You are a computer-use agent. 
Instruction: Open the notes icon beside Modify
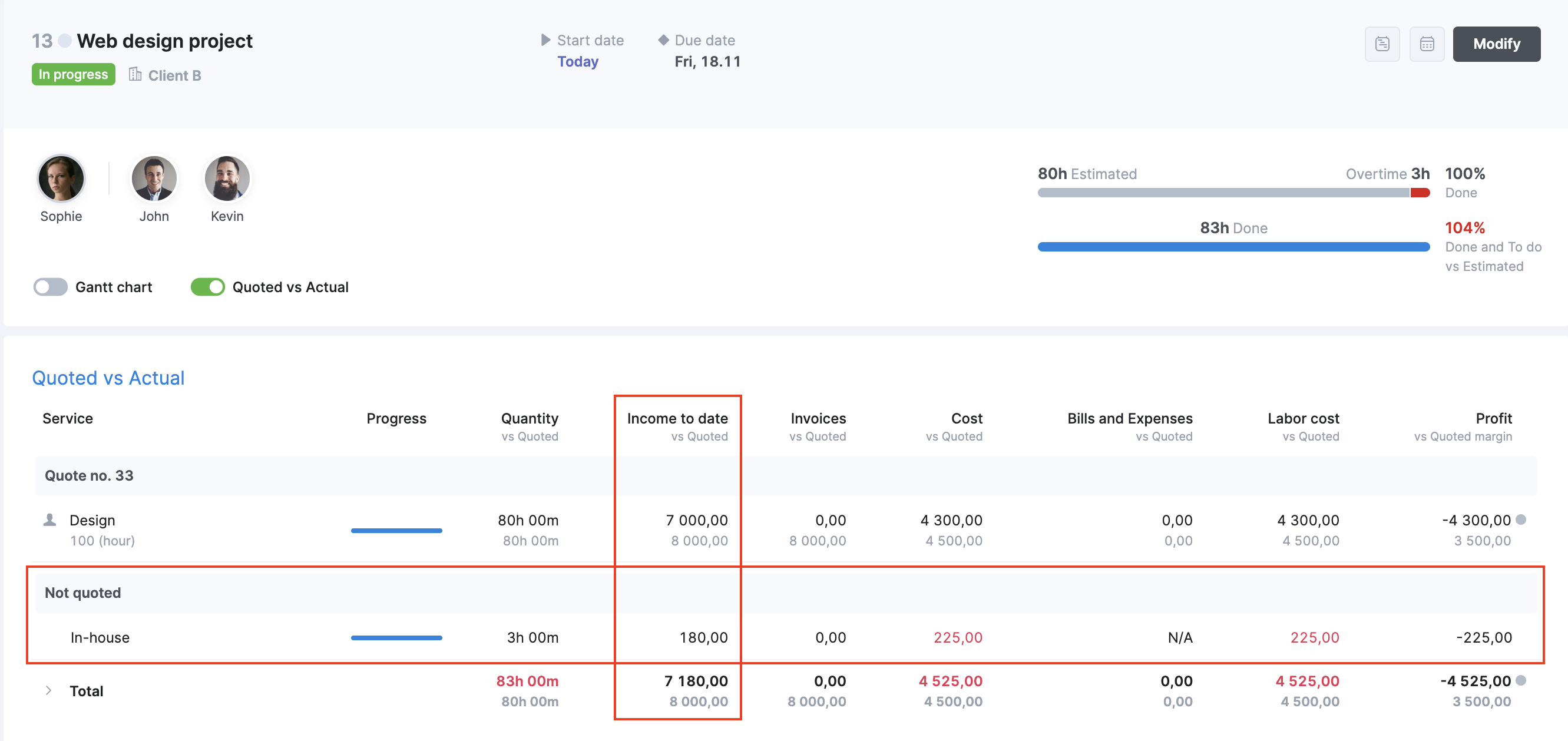click(1382, 44)
